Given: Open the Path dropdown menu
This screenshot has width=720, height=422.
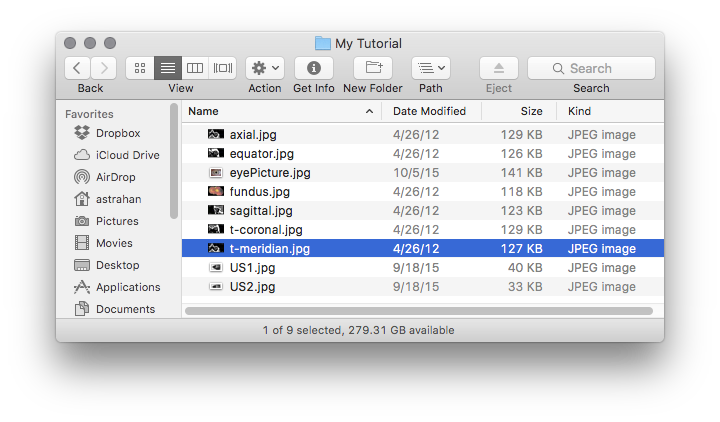Looking at the screenshot, I should coord(431,68).
